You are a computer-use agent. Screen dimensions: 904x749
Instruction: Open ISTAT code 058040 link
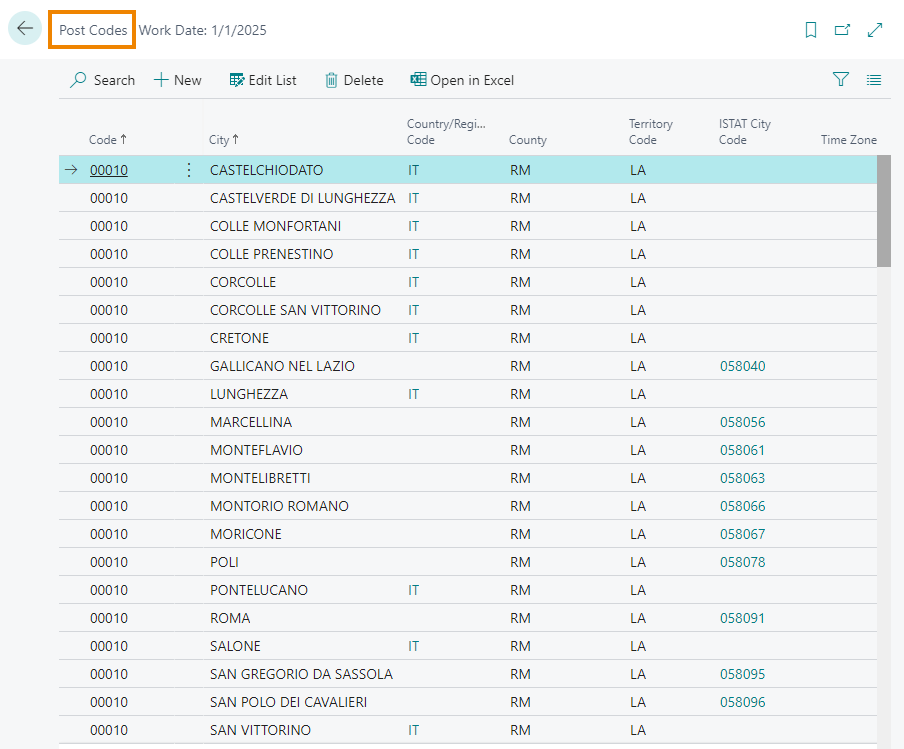point(742,366)
